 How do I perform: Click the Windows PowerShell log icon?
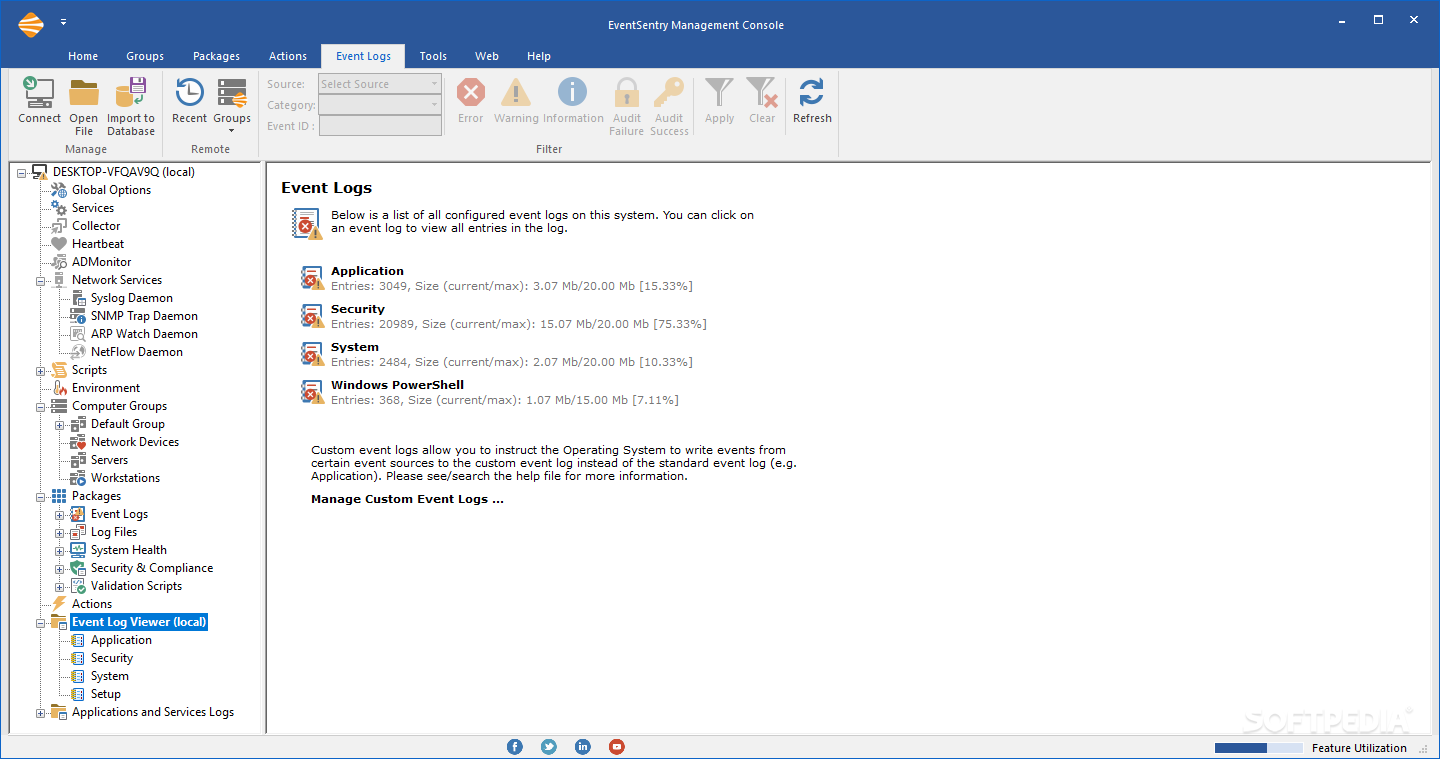[313, 392]
